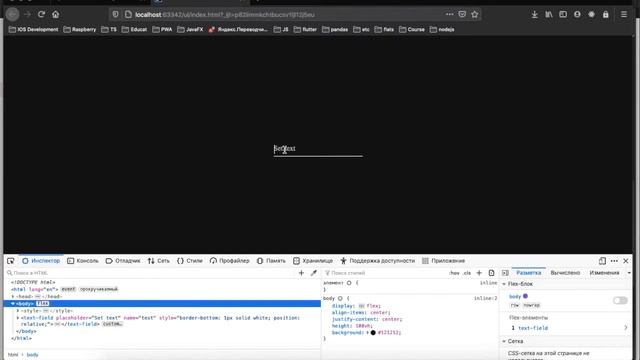Viewport: 640px width, 360px height.
Task: Open the Raspberry bookmark folder
Action: [80, 29]
